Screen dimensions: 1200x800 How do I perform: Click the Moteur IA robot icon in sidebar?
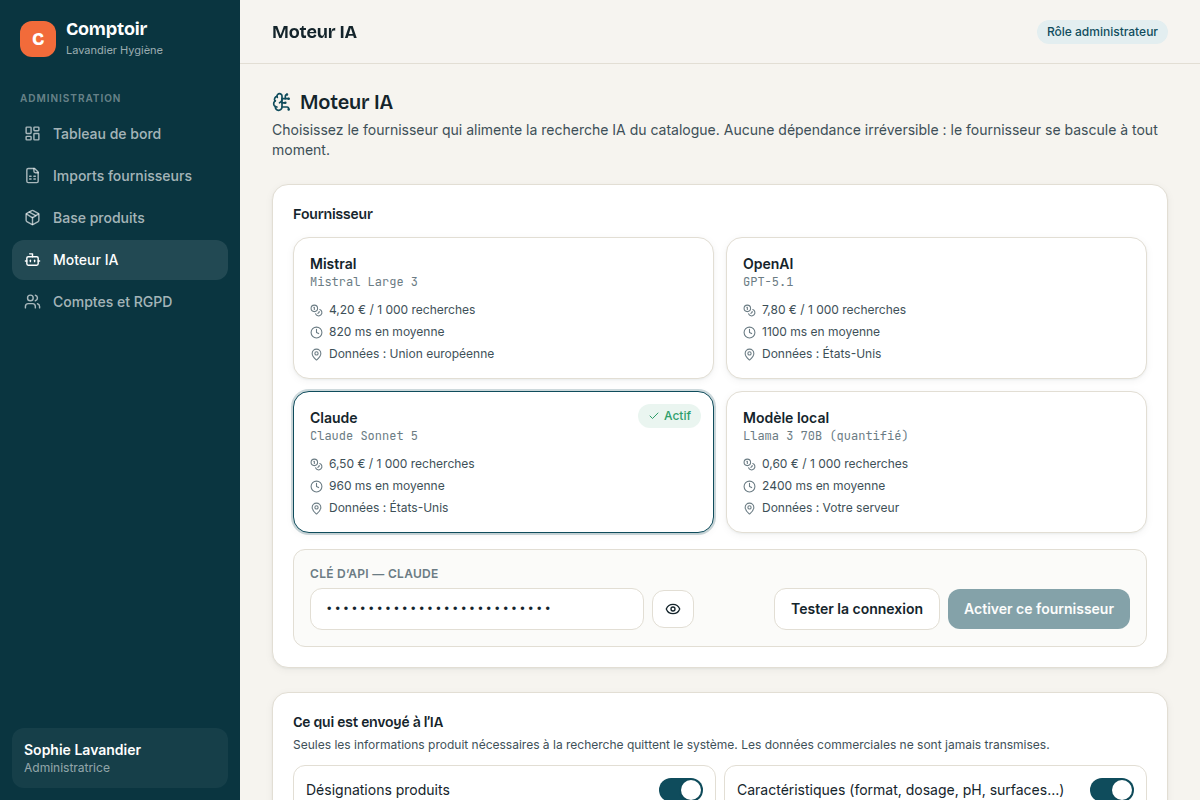pyautogui.click(x=33, y=260)
